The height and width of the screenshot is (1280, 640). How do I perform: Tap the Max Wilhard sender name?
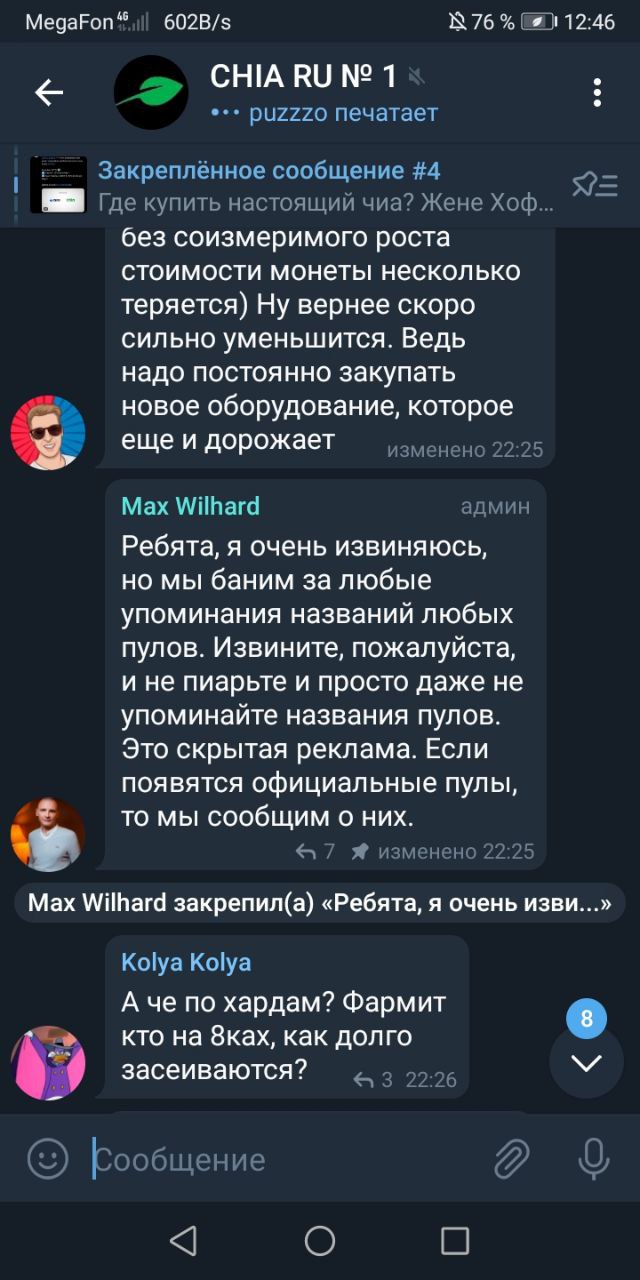pos(190,506)
